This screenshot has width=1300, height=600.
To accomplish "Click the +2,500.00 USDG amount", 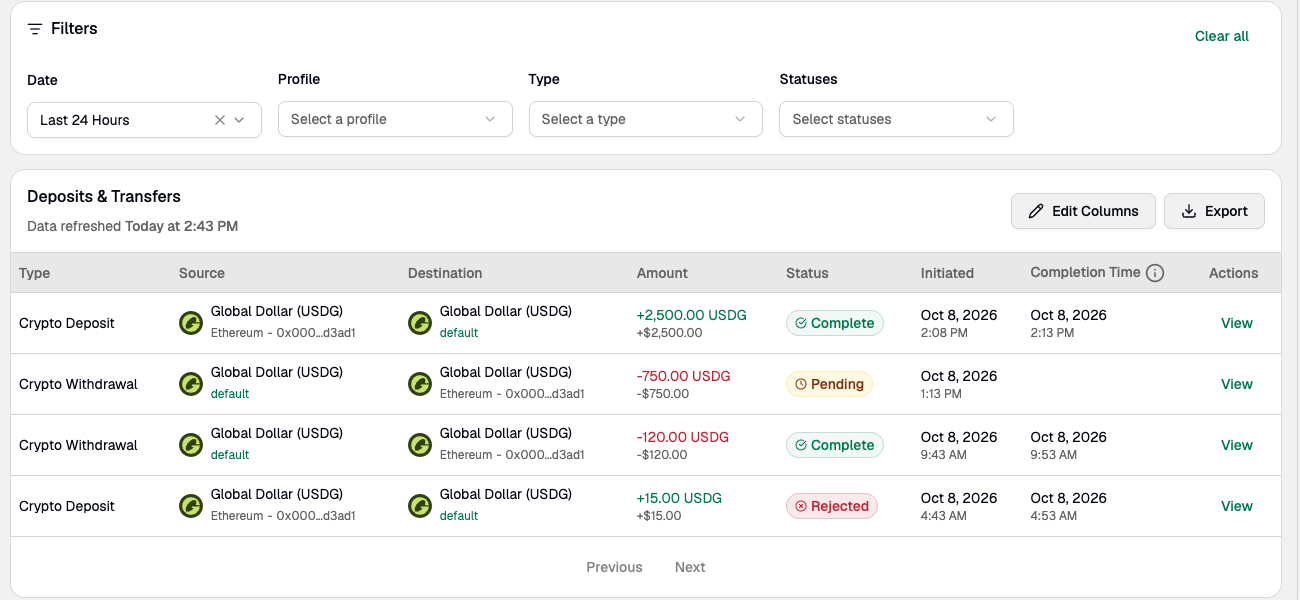I will tap(692, 315).
